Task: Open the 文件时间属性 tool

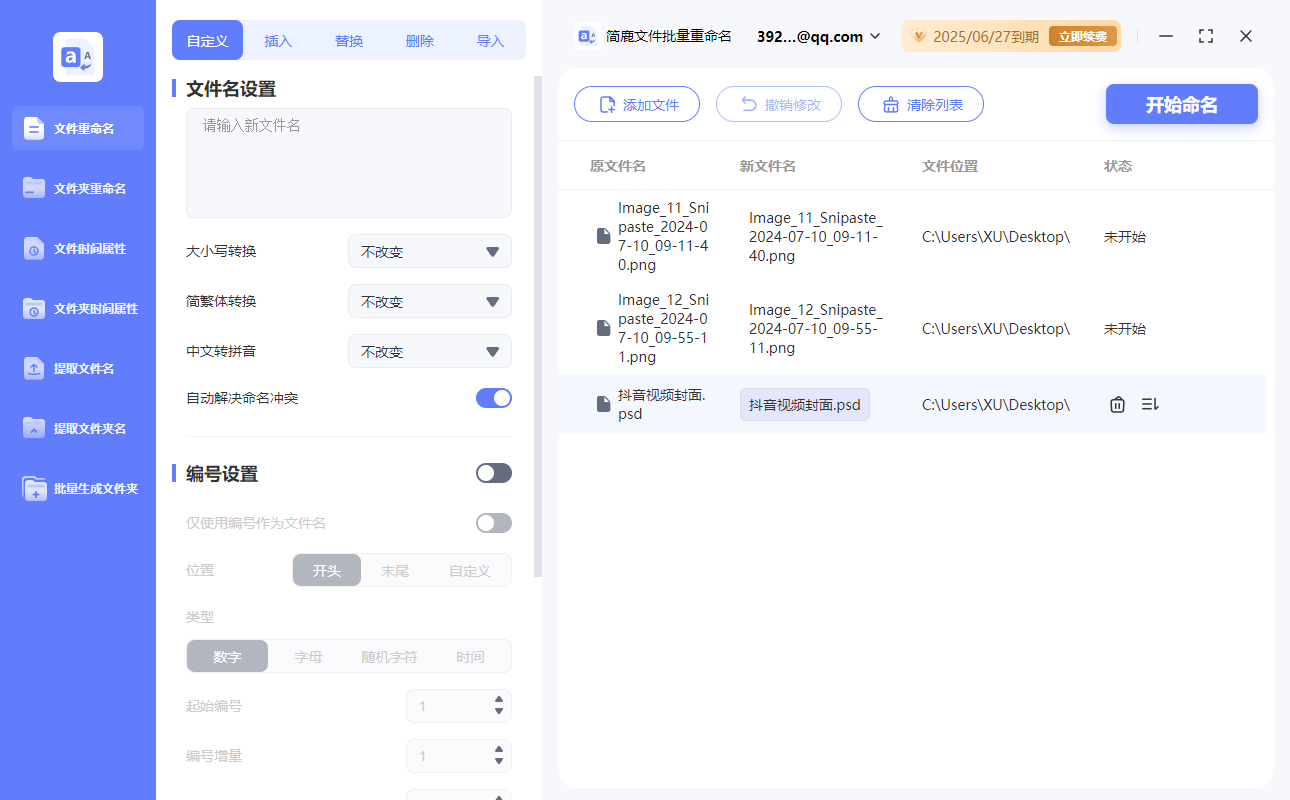Action: pyautogui.click(x=77, y=248)
